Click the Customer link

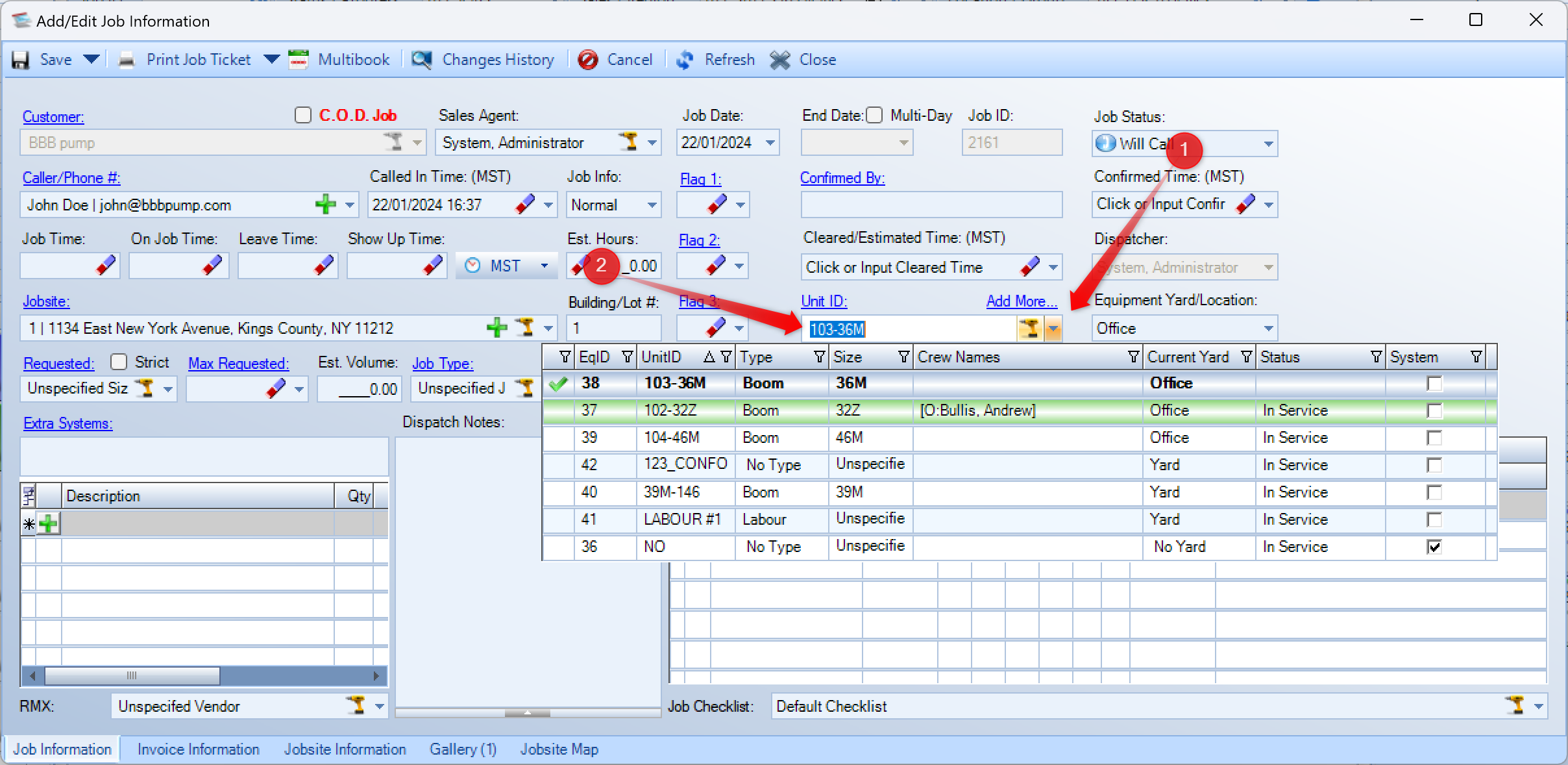click(x=53, y=117)
